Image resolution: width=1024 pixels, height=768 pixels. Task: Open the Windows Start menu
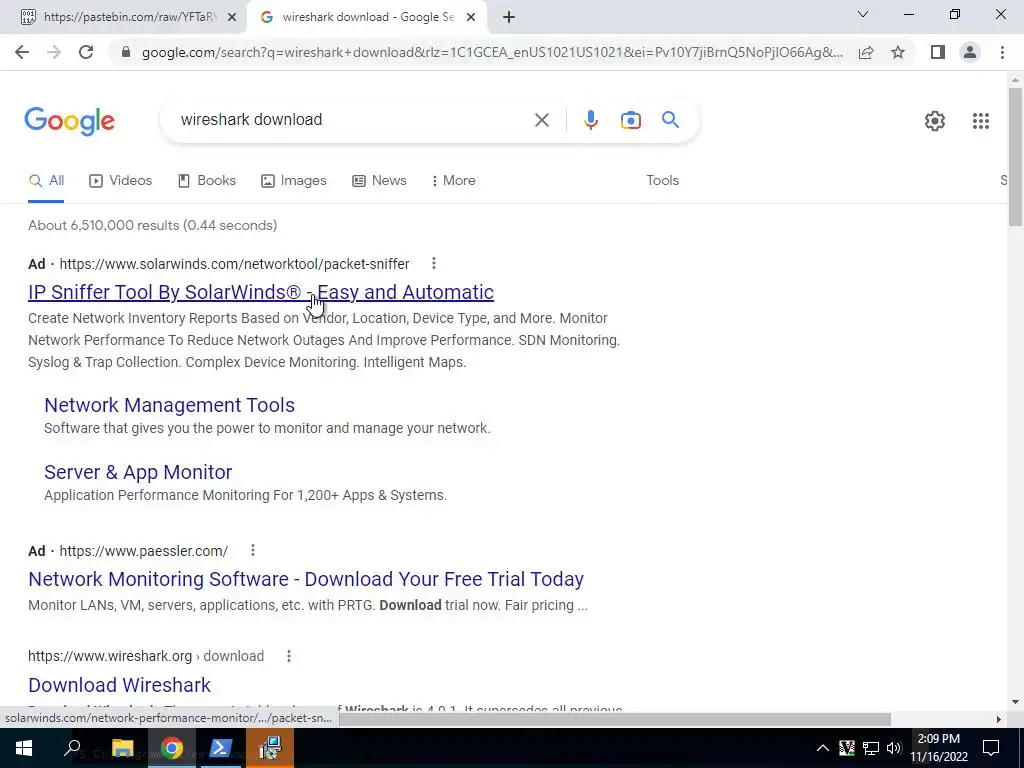click(23, 748)
